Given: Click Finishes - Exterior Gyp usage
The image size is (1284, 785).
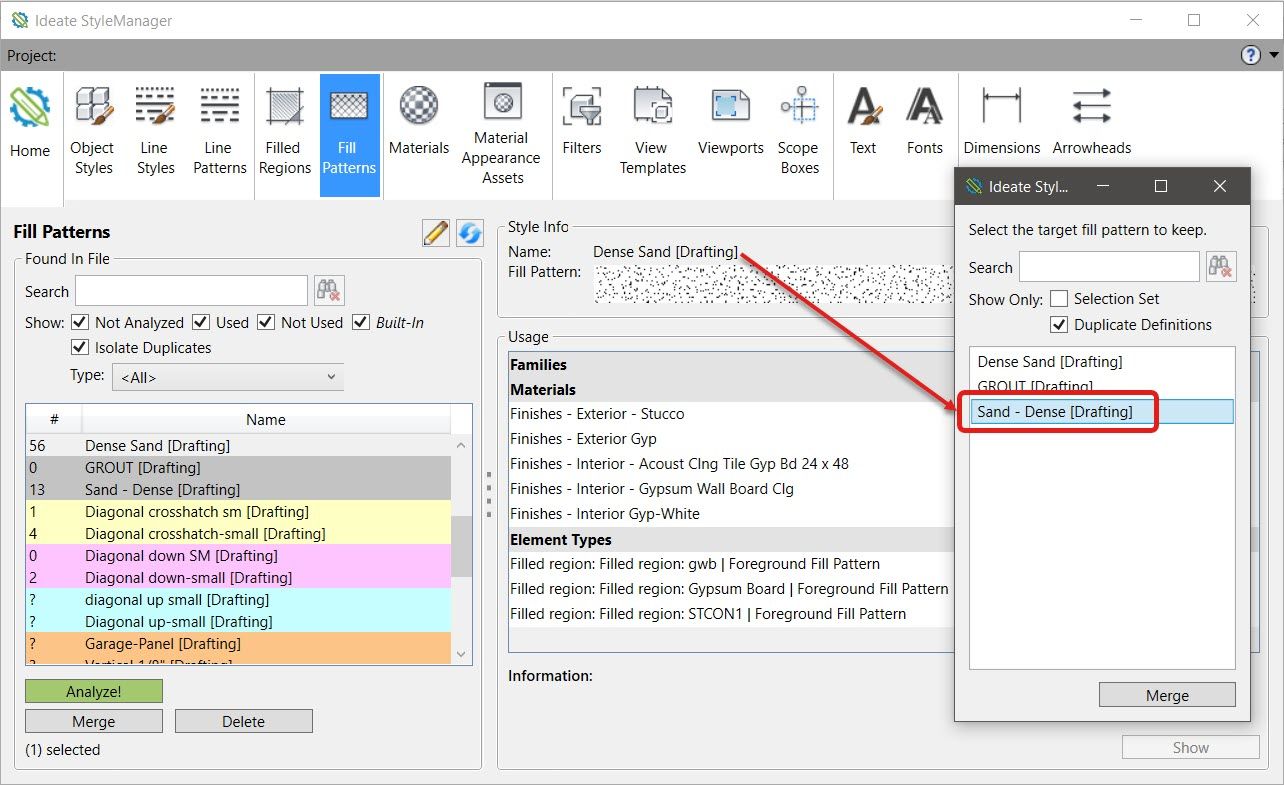Looking at the screenshot, I should (583, 439).
